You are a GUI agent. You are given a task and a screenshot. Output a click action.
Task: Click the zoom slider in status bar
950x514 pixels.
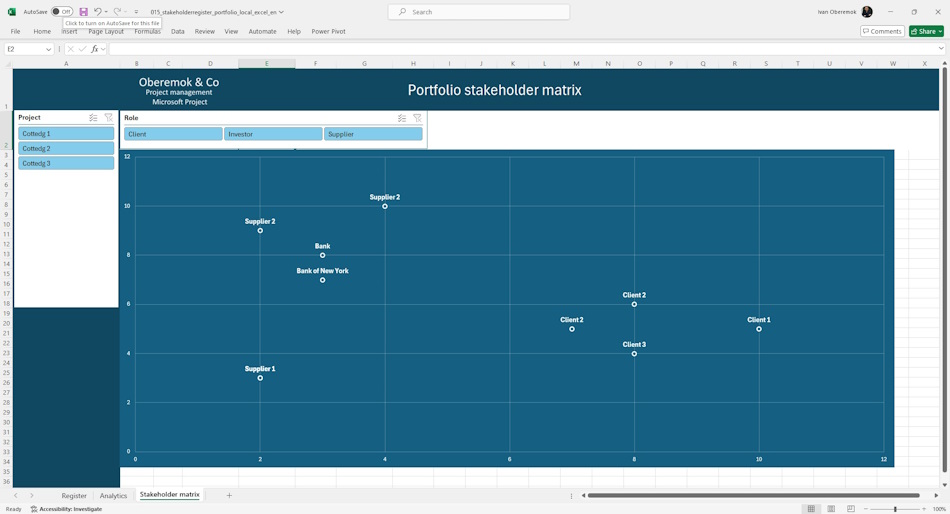[895, 509]
